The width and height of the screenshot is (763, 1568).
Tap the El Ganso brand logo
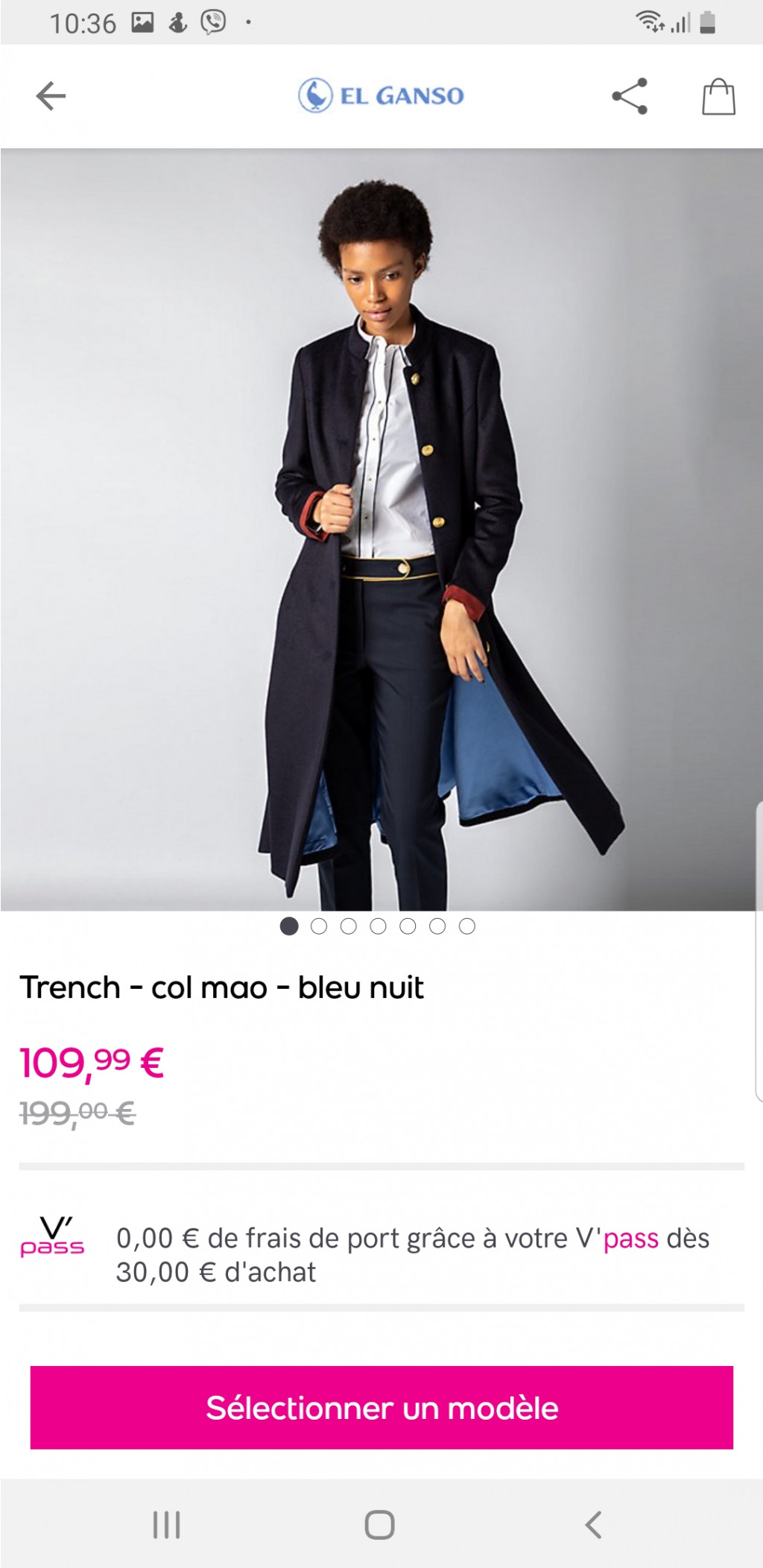(381, 95)
